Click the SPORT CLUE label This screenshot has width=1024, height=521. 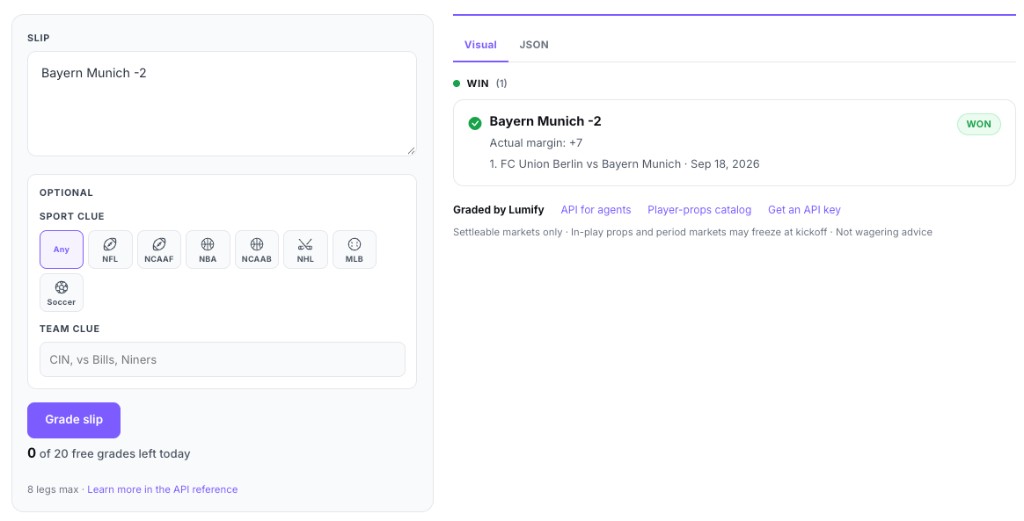72,216
